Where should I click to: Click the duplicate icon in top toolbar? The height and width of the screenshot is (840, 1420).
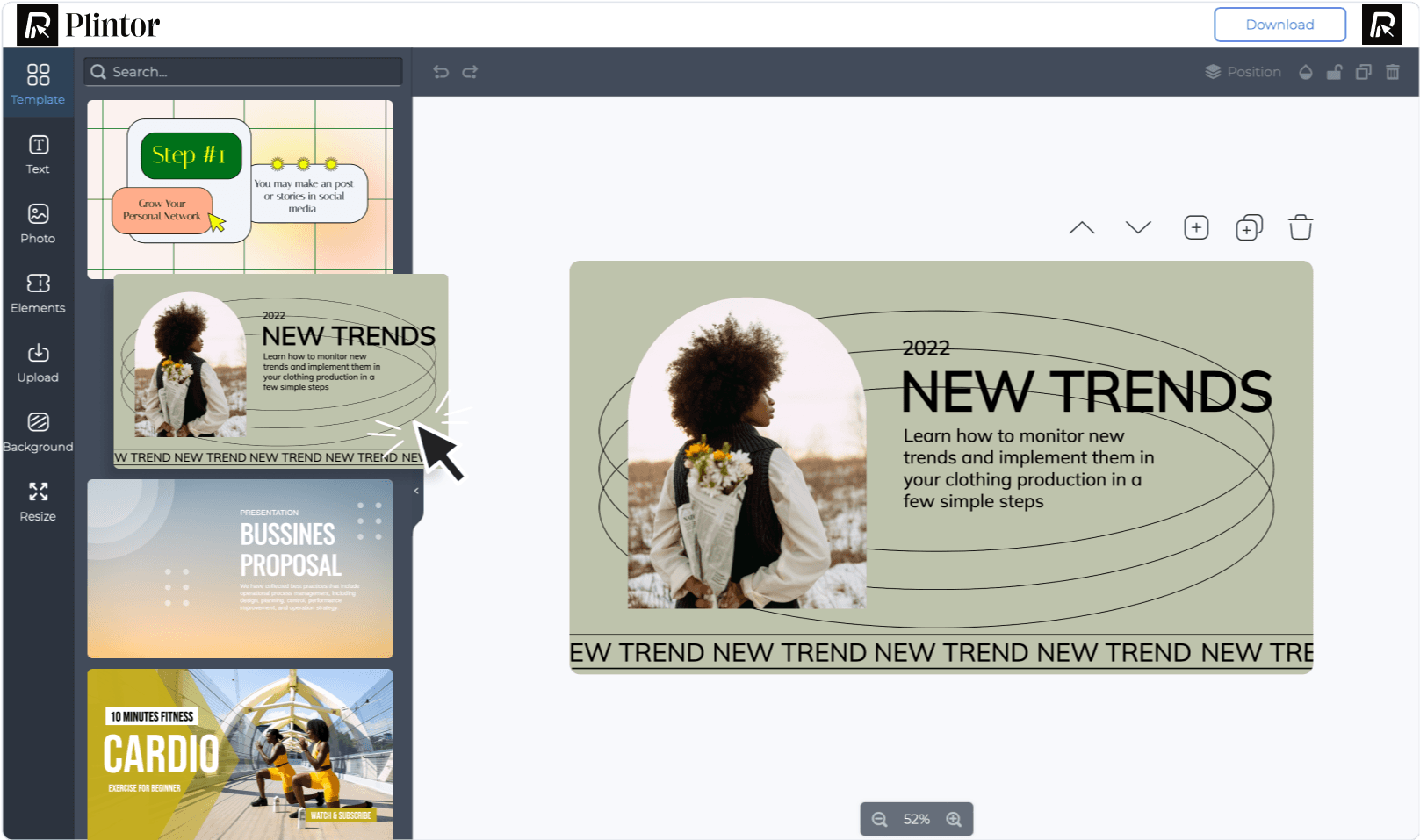pos(1363,72)
